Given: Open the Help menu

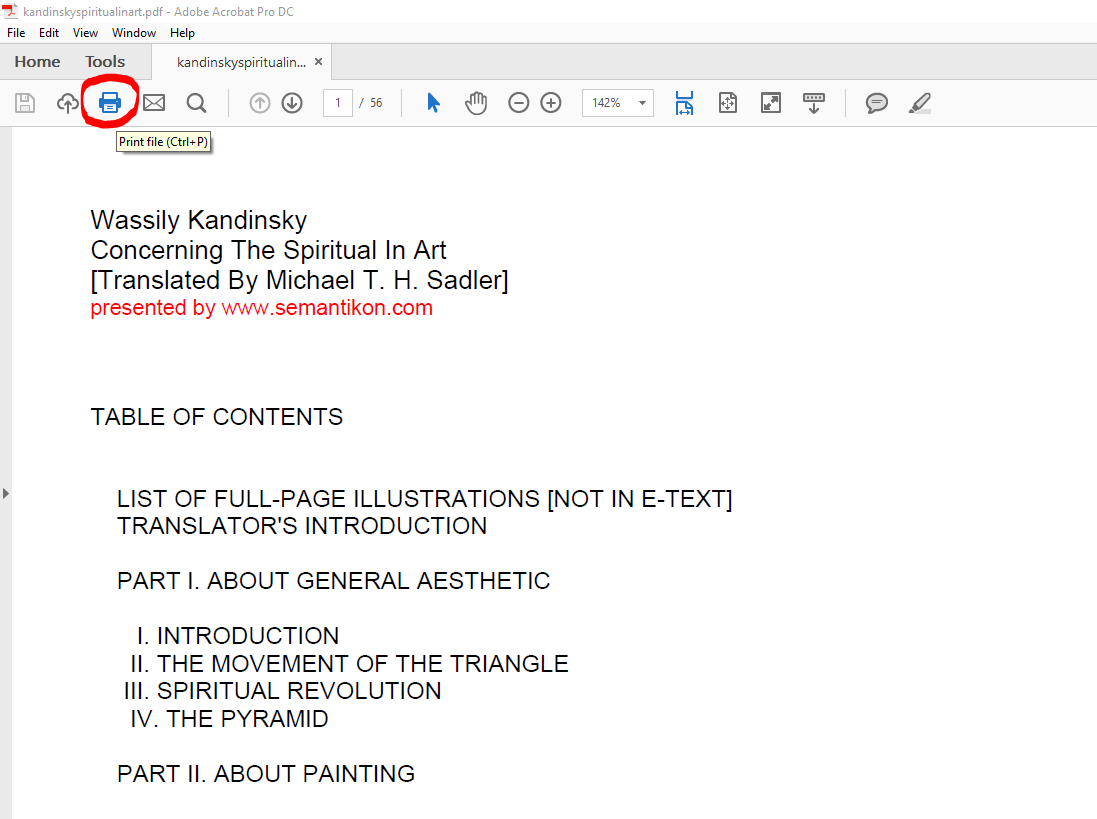Looking at the screenshot, I should (182, 33).
